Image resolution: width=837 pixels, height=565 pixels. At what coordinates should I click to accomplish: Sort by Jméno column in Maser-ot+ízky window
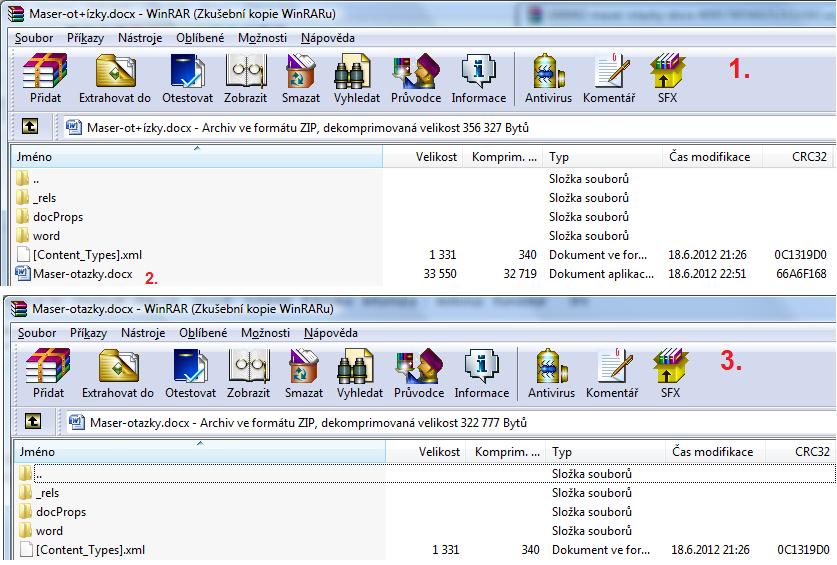(x=196, y=156)
